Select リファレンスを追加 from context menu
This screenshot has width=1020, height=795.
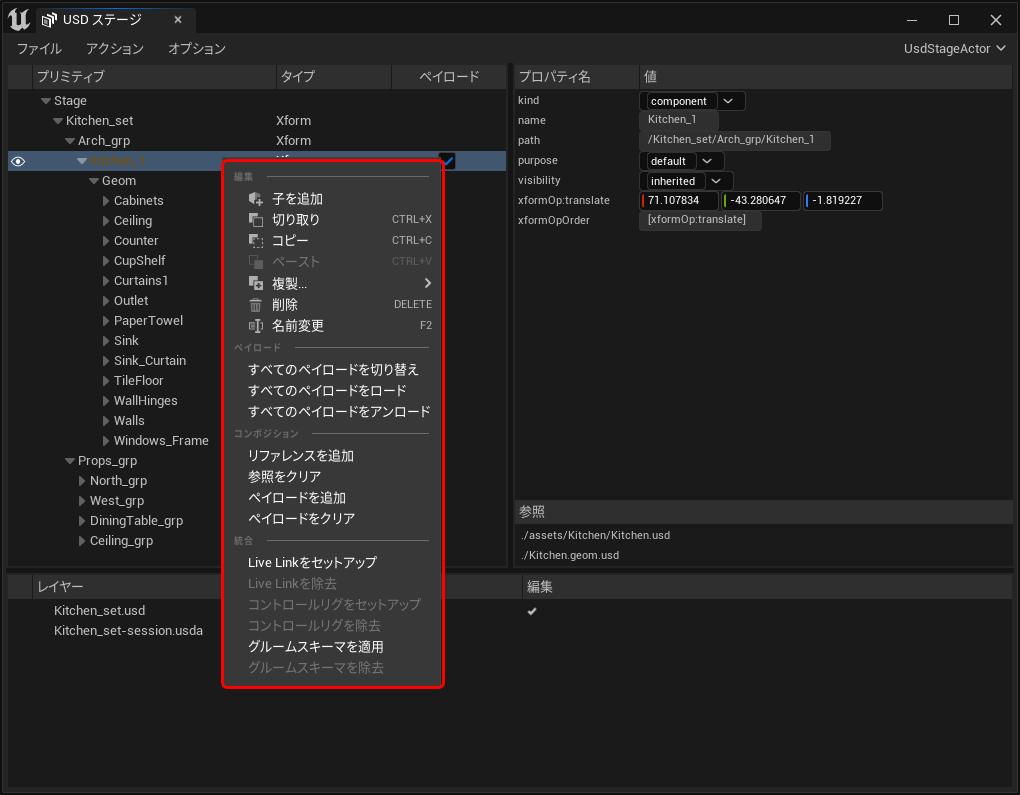click(301, 456)
